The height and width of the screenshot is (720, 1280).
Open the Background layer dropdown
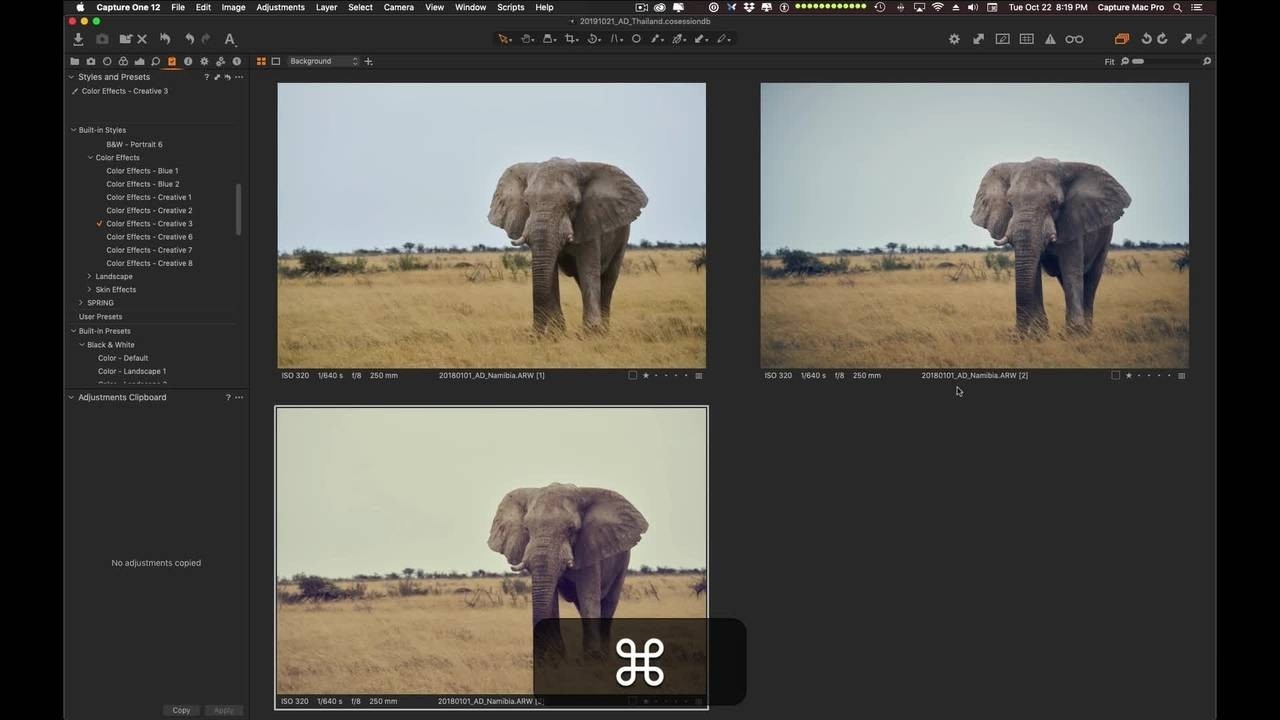coord(323,61)
